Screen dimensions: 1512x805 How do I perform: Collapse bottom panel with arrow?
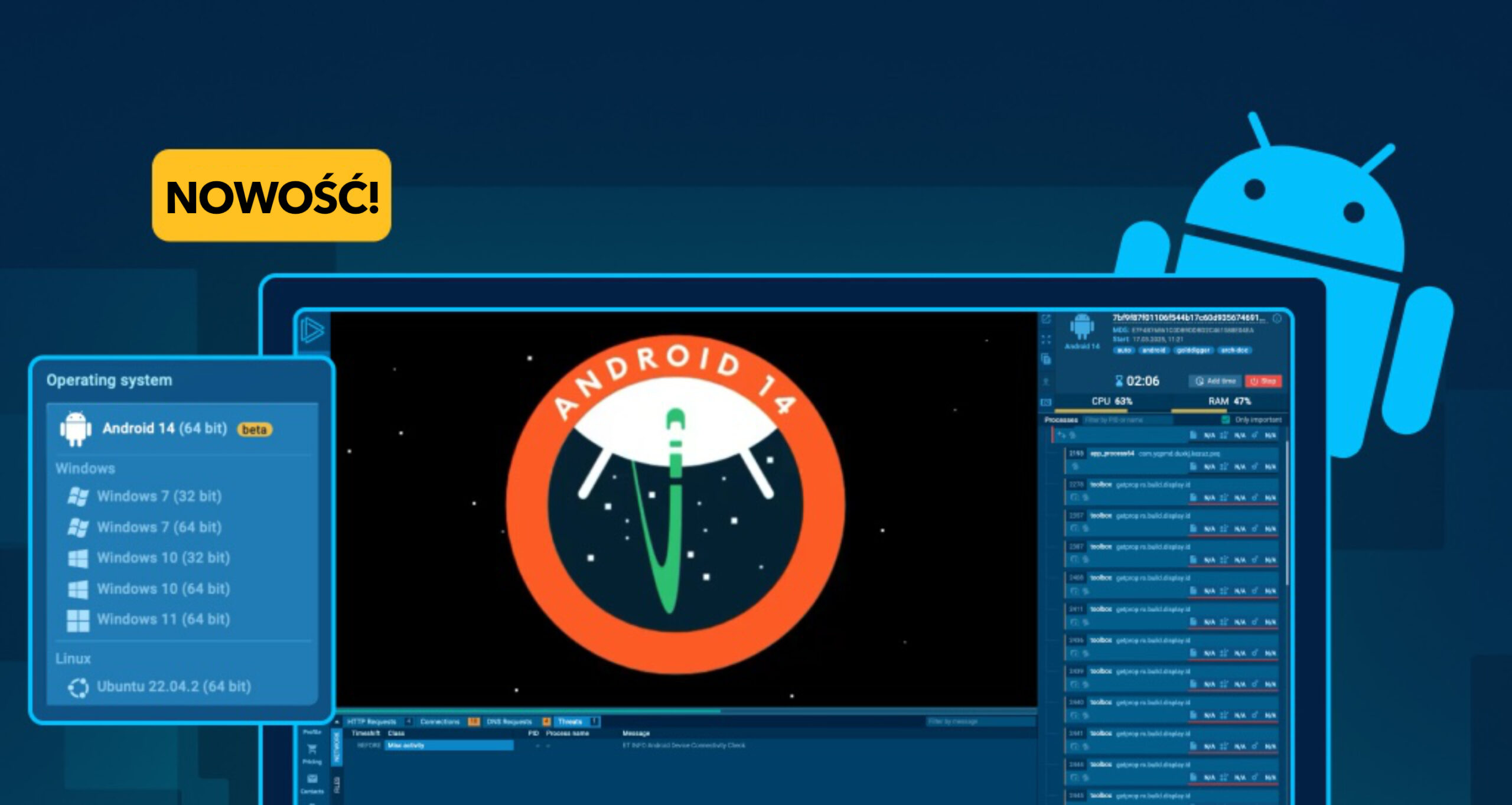(337, 722)
